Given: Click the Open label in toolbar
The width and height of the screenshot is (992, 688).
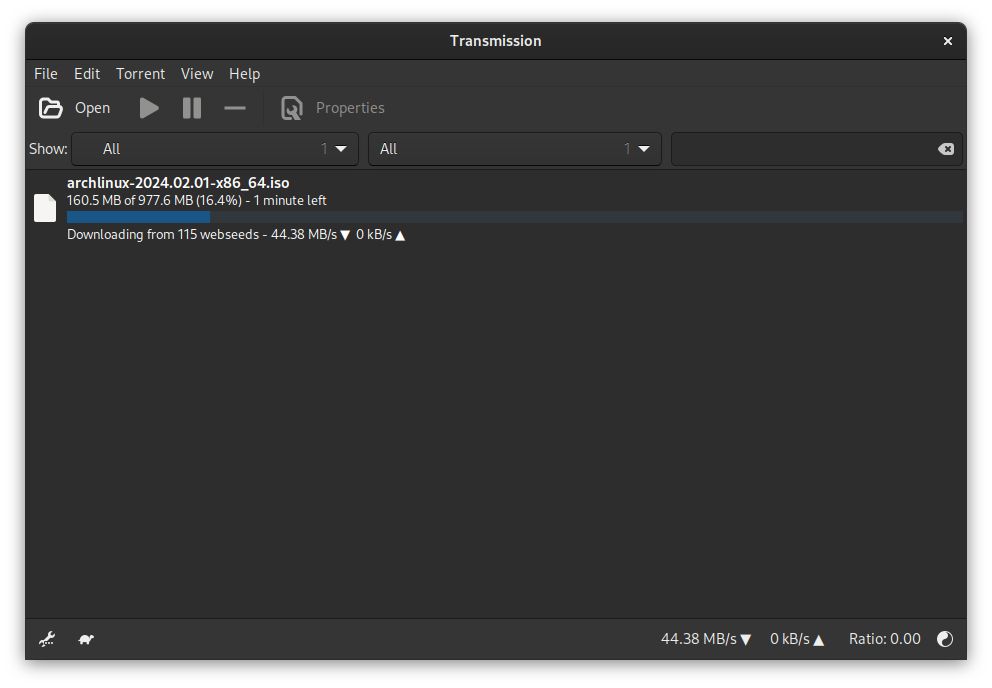Looking at the screenshot, I should pyautogui.click(x=92, y=108).
